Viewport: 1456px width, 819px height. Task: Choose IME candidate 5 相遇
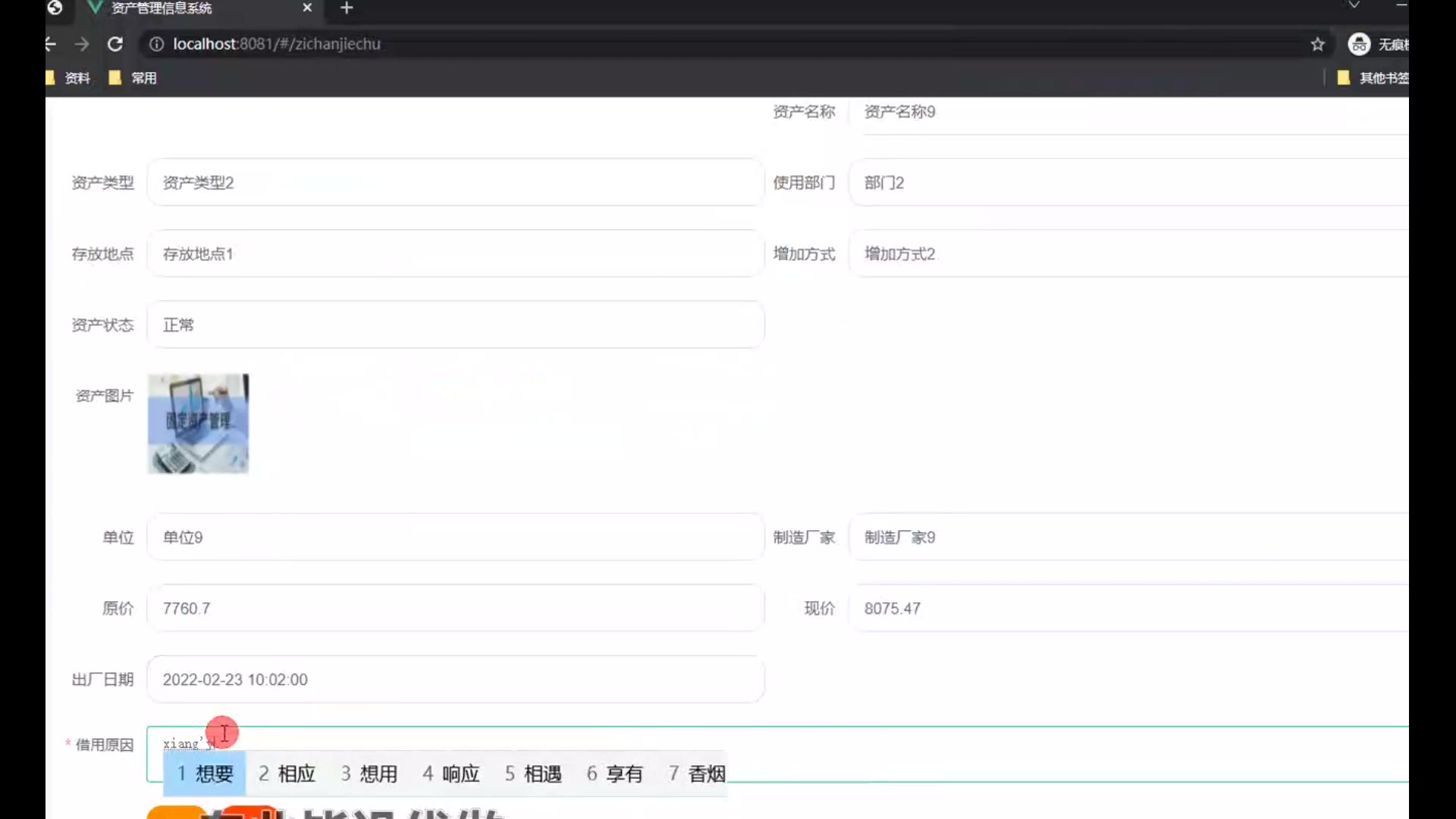point(533,773)
